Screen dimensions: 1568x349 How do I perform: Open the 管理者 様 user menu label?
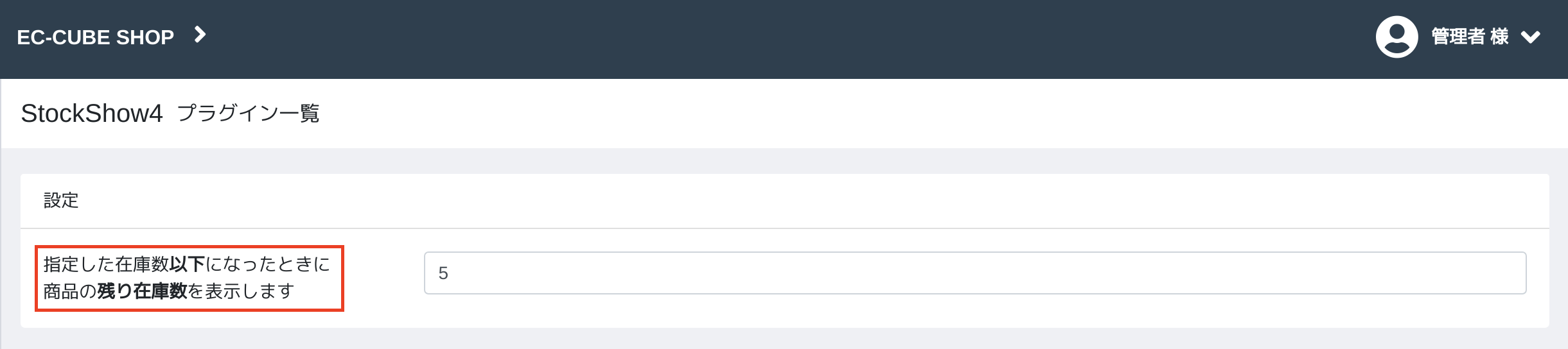1470,37
